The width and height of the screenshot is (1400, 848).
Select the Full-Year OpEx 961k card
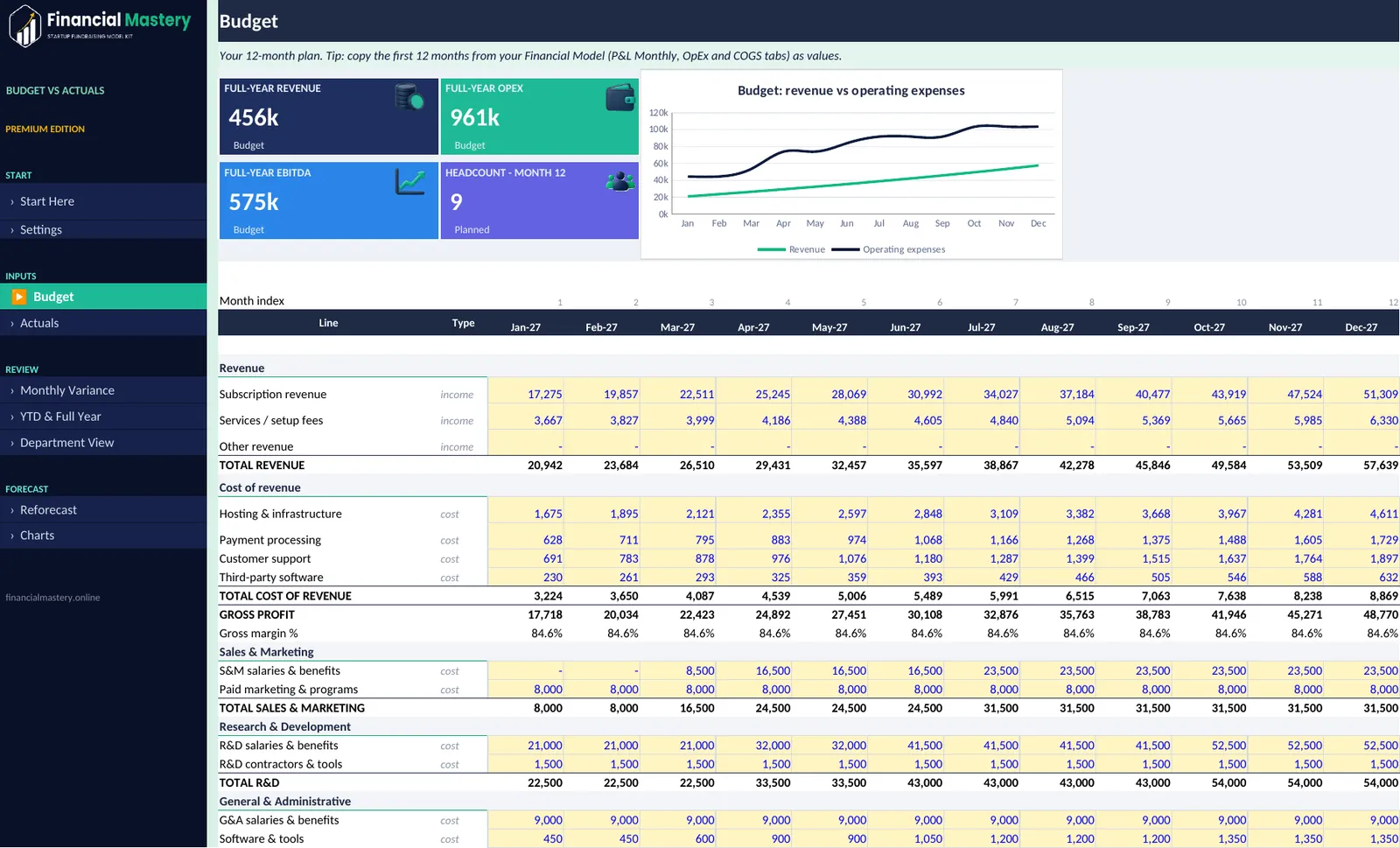540,116
